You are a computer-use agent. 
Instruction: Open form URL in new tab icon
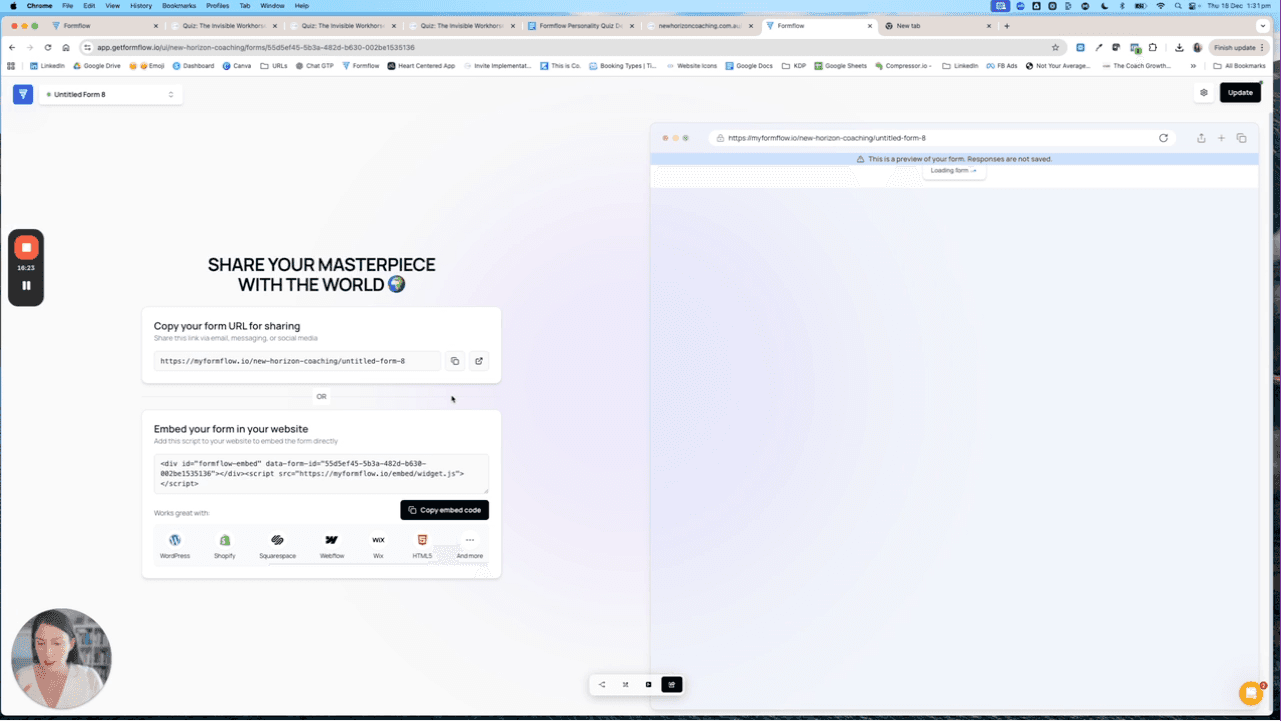tap(479, 361)
